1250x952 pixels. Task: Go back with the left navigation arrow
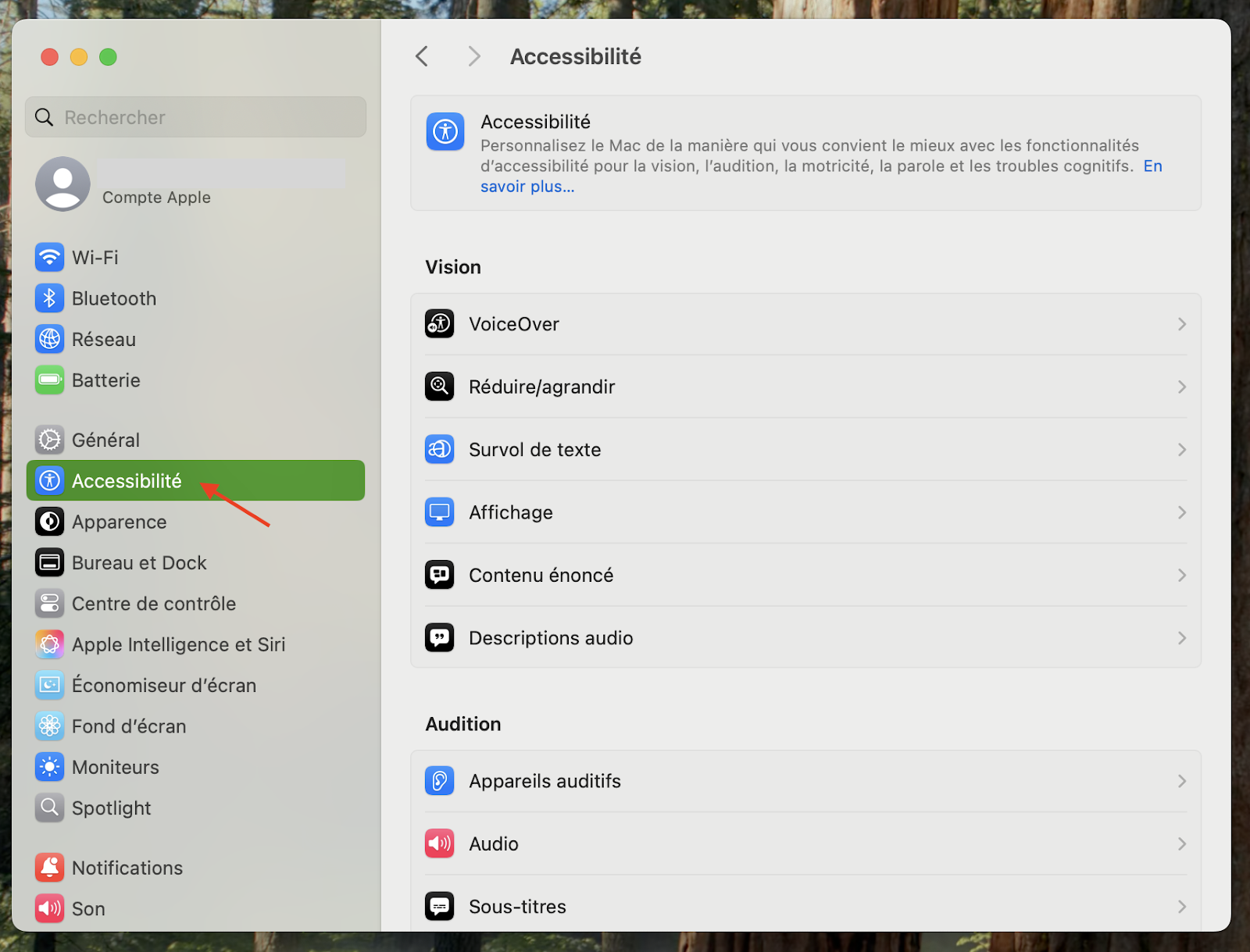click(x=422, y=55)
